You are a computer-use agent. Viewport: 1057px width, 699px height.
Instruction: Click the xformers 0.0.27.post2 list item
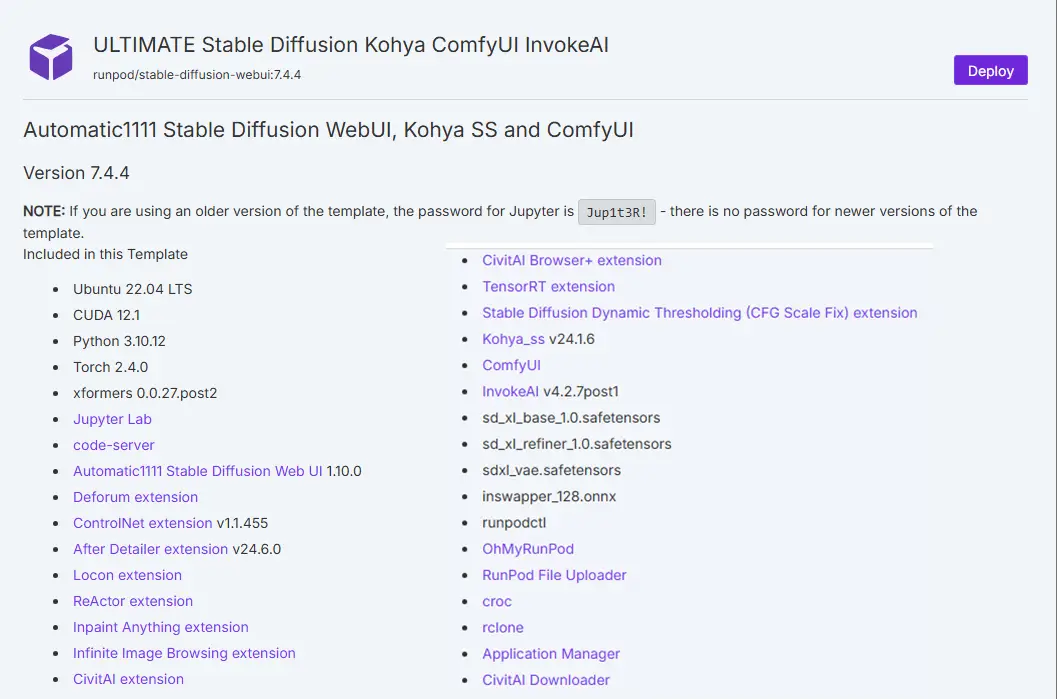[145, 393]
